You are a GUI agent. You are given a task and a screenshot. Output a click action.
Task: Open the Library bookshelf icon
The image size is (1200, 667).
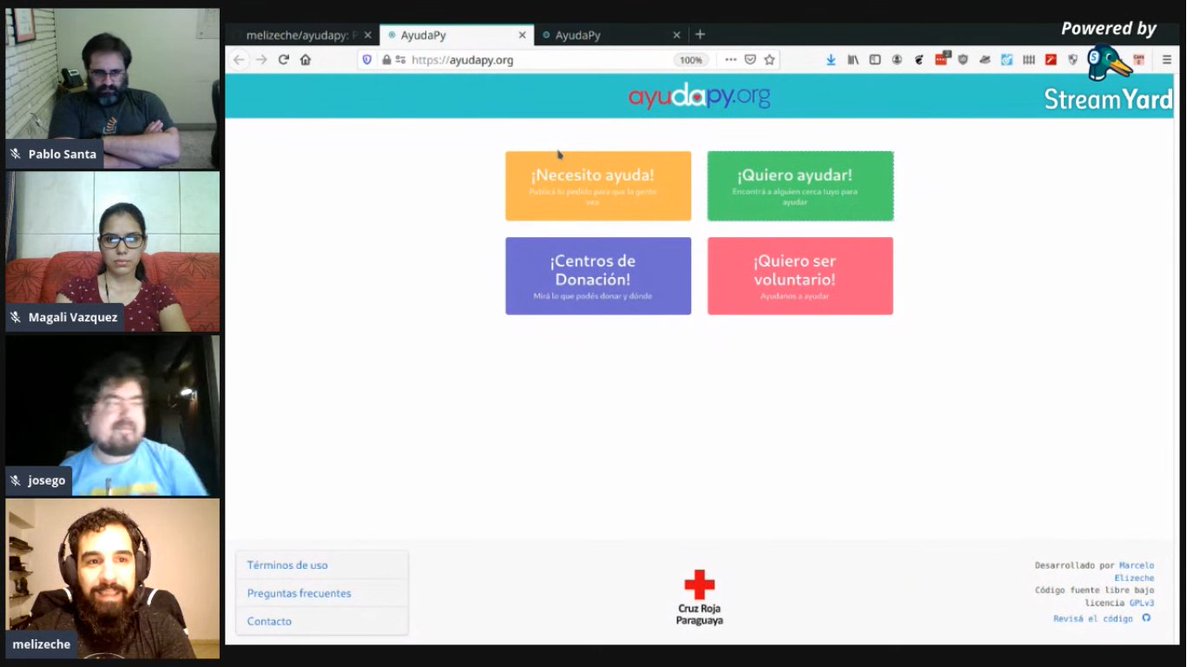(853, 60)
